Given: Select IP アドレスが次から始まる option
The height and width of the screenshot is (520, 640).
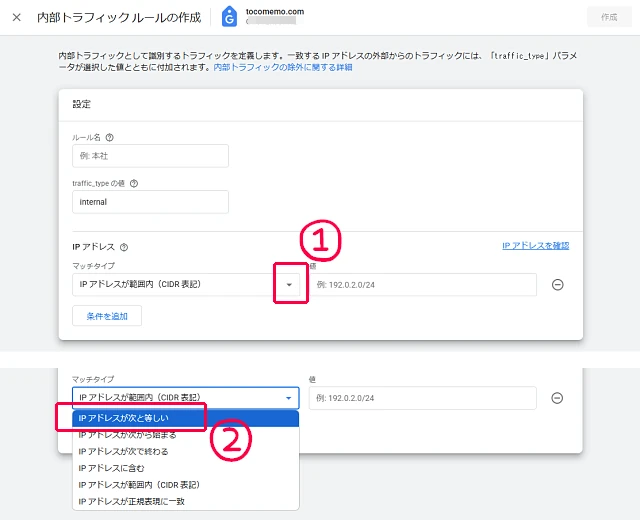Looking at the screenshot, I should (186, 435).
